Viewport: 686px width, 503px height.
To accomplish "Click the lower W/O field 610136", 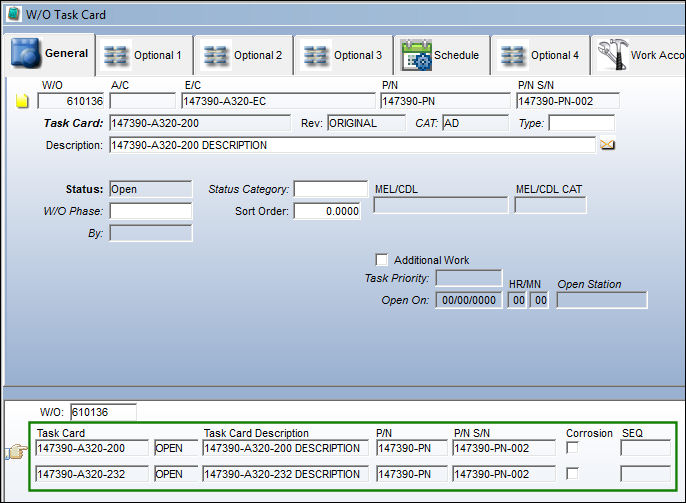I will click(x=103, y=412).
